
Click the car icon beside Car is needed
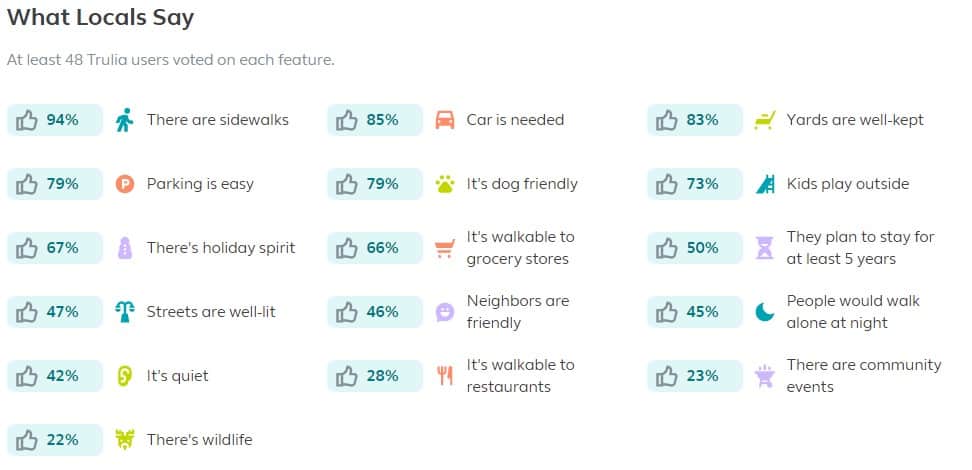coord(444,120)
